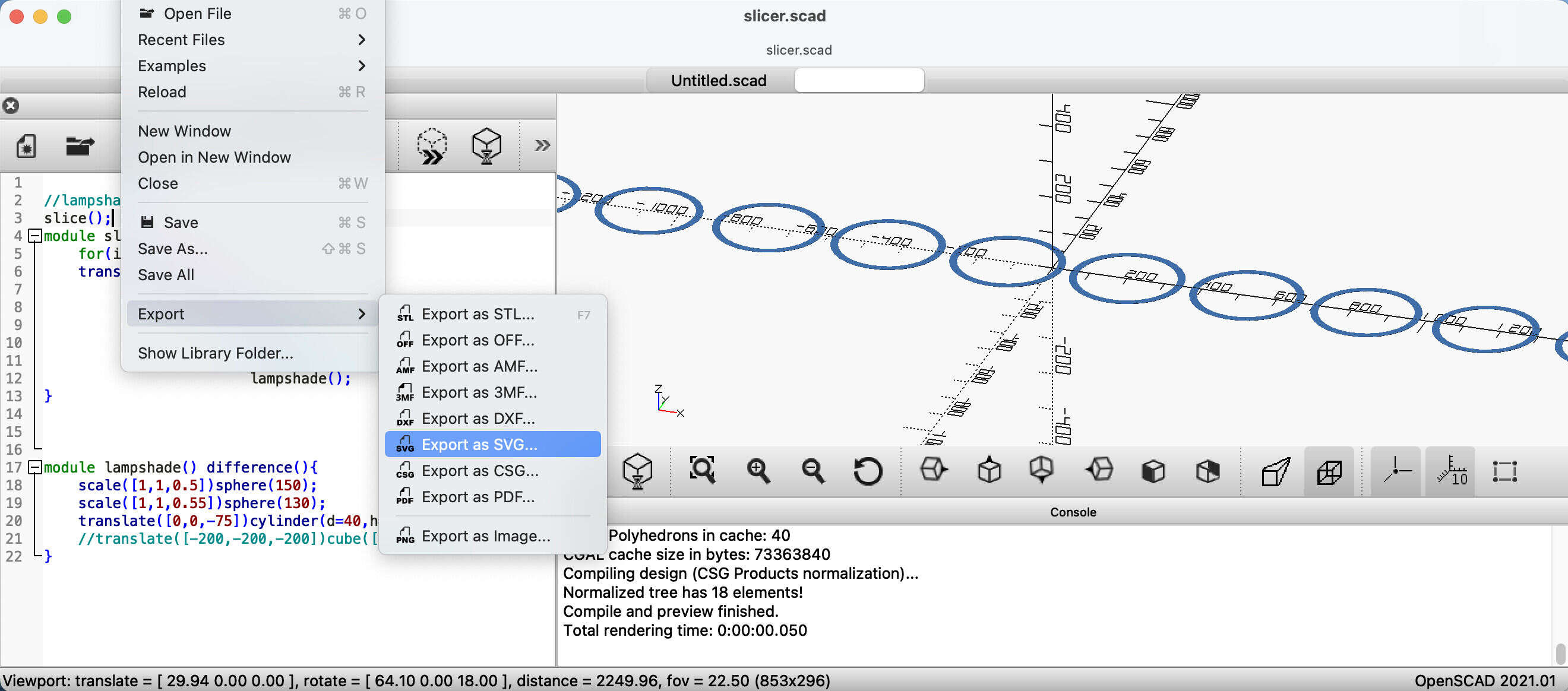The height and width of the screenshot is (691, 1568).
Task: Select Export as SVG...
Action: (492, 444)
